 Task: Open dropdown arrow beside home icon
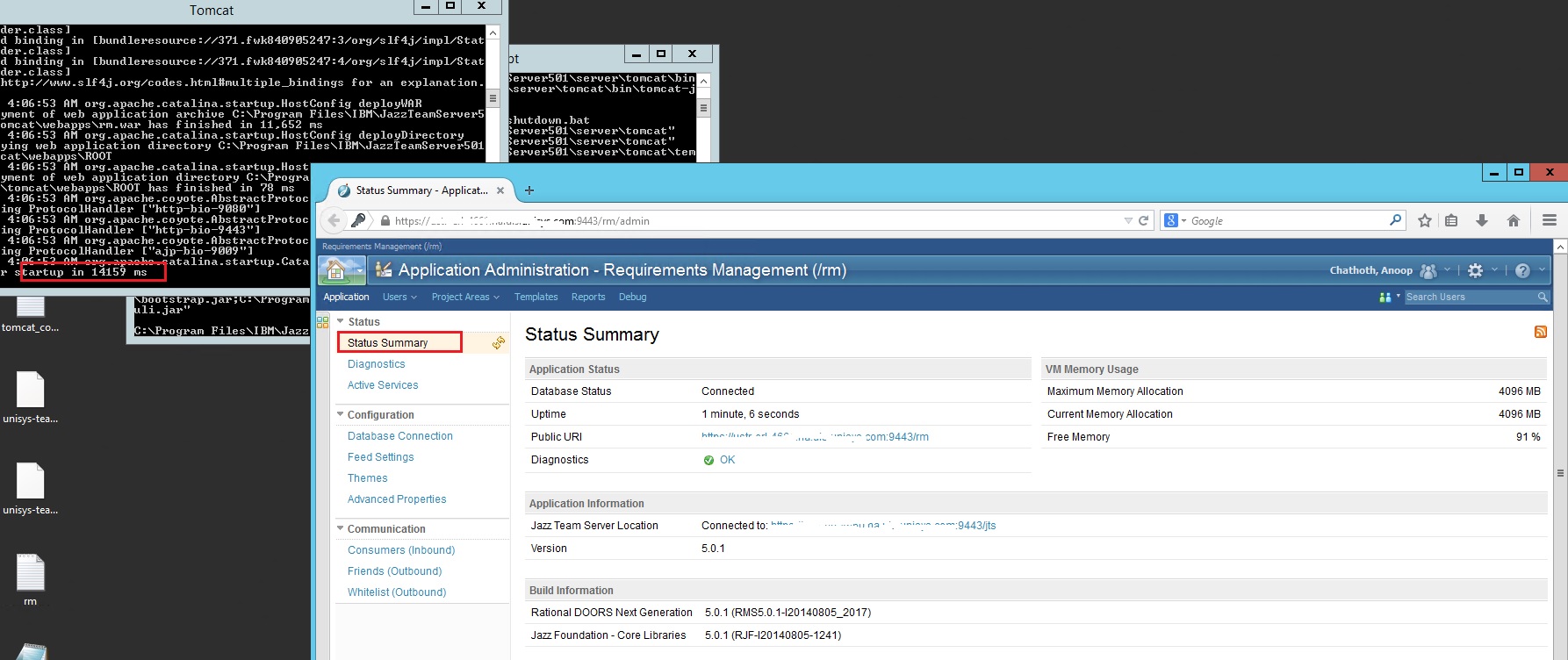(360, 271)
